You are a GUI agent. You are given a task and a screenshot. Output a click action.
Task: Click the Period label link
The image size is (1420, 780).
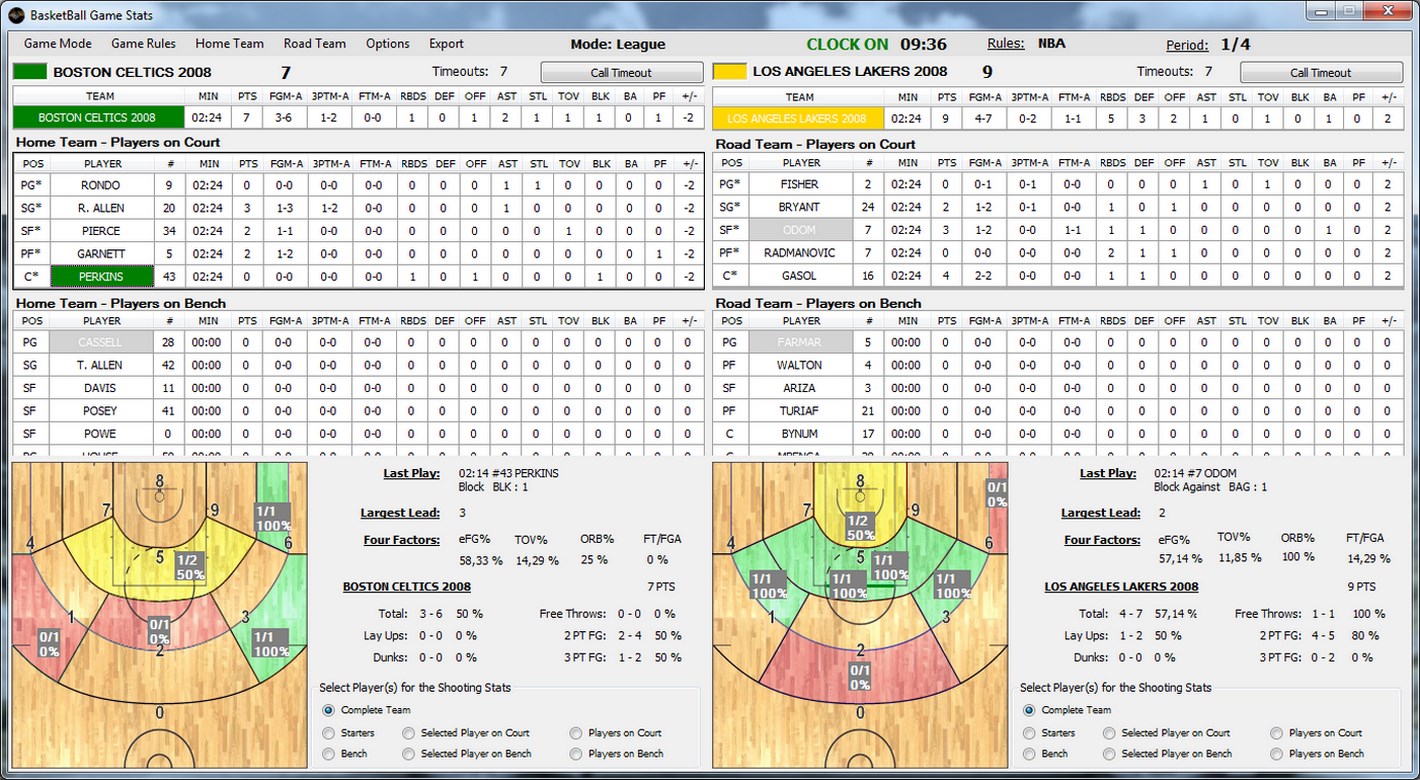pos(1187,45)
